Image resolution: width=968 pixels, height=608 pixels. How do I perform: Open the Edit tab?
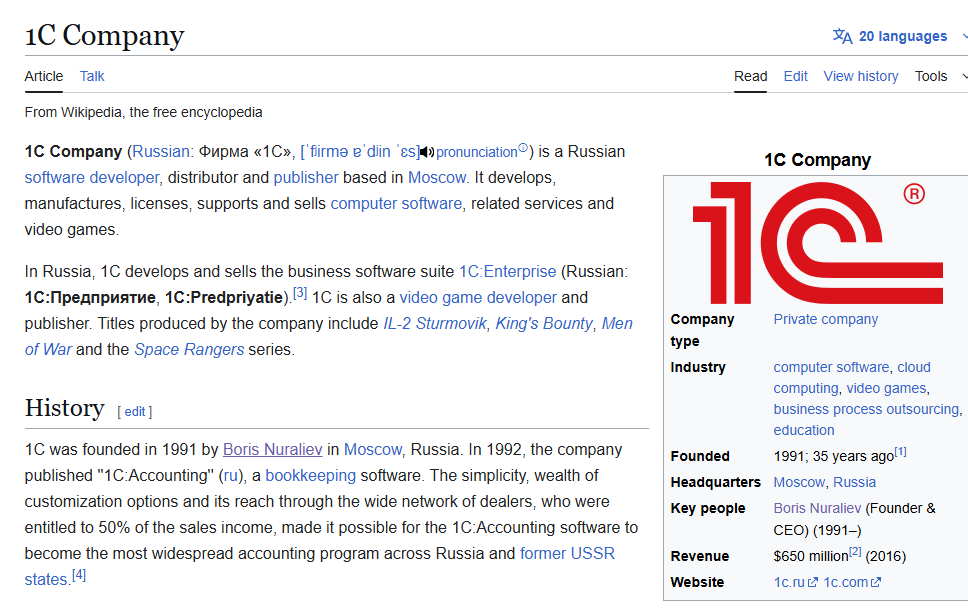(795, 77)
